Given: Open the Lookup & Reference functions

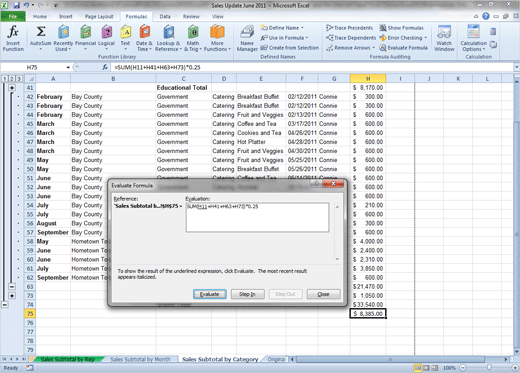Looking at the screenshot, I should point(169,38).
